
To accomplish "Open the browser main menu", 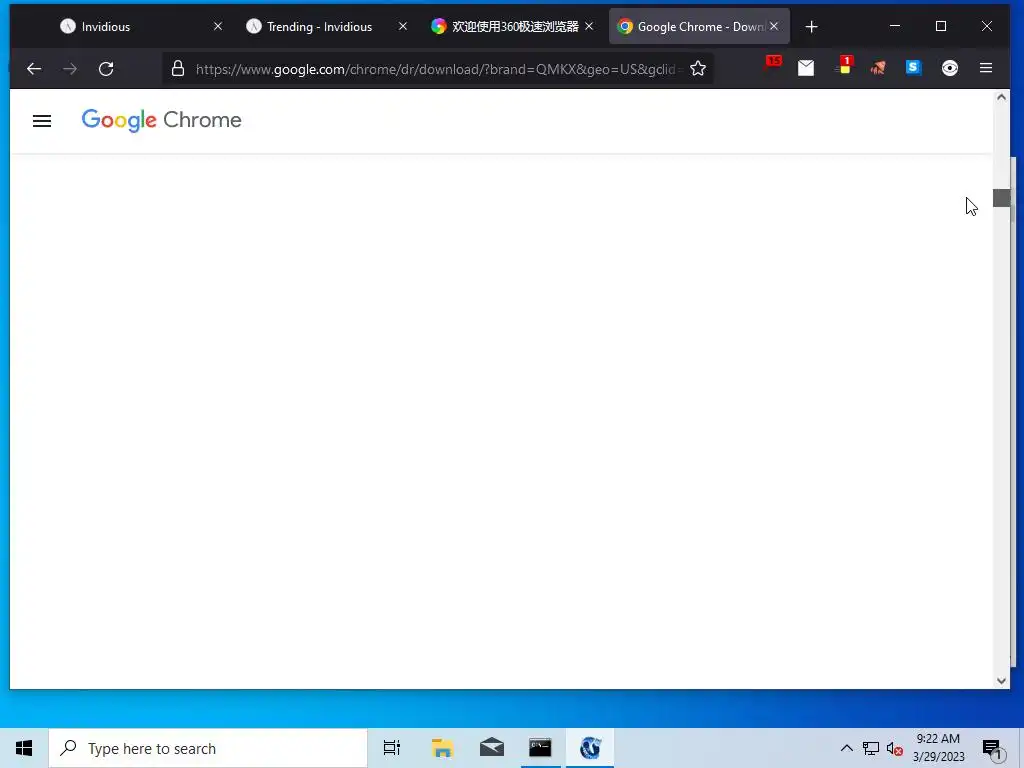I will (x=986, y=68).
